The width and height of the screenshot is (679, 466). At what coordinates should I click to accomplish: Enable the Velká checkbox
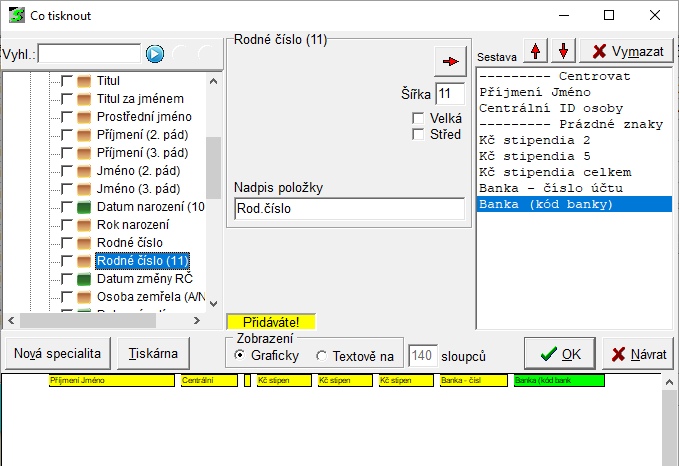419,118
